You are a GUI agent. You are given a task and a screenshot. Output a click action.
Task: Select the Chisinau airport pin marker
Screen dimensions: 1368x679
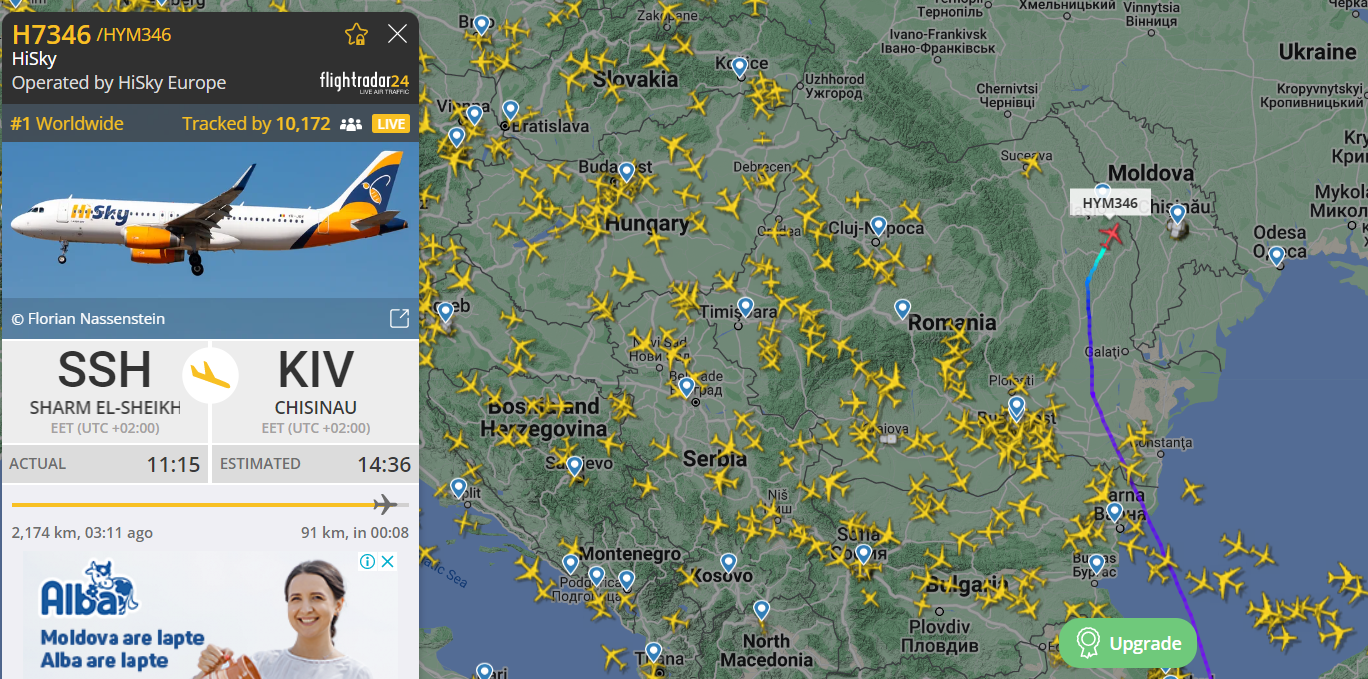pos(1177,213)
